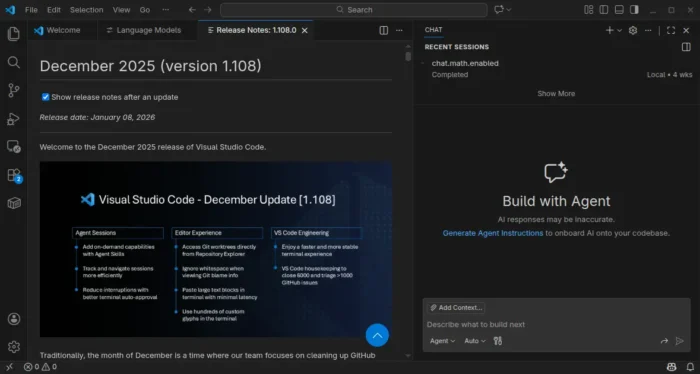Open the File menu
This screenshot has height=374, width=700.
[31, 9]
